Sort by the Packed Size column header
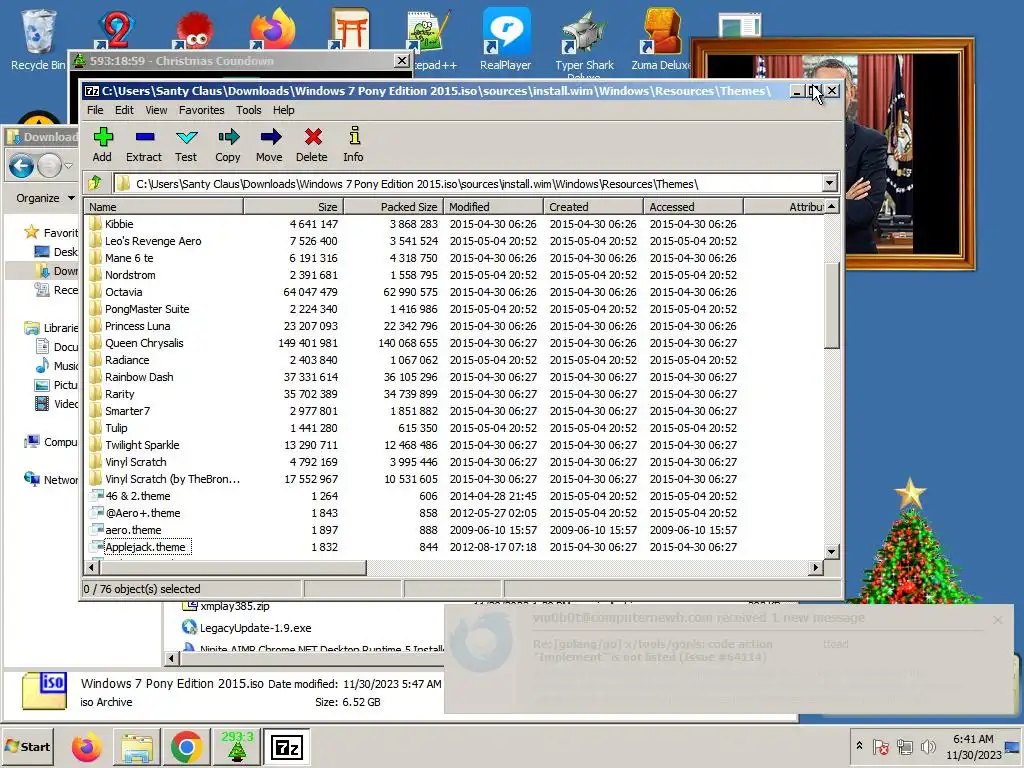Screen dimensions: 1024x768 tap(393, 206)
